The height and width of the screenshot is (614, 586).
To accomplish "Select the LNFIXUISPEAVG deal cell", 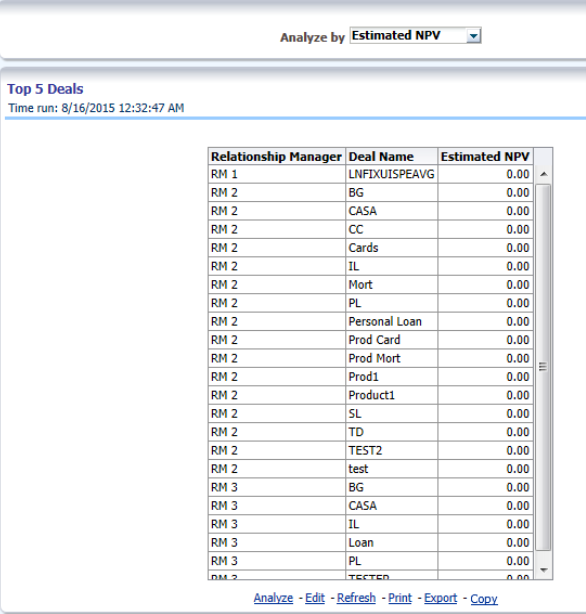I will click(x=391, y=174).
